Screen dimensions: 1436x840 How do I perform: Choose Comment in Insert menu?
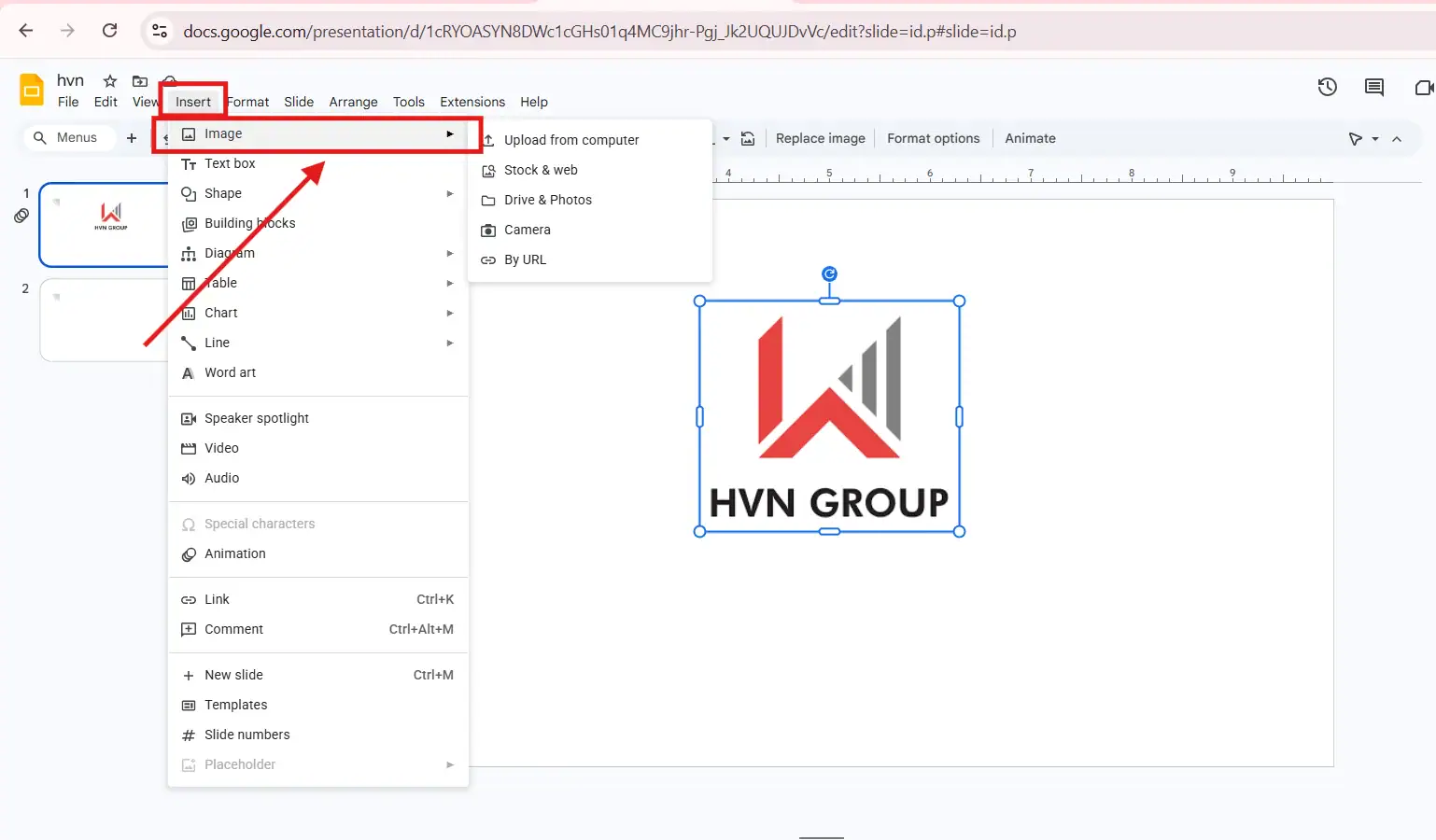317,629
